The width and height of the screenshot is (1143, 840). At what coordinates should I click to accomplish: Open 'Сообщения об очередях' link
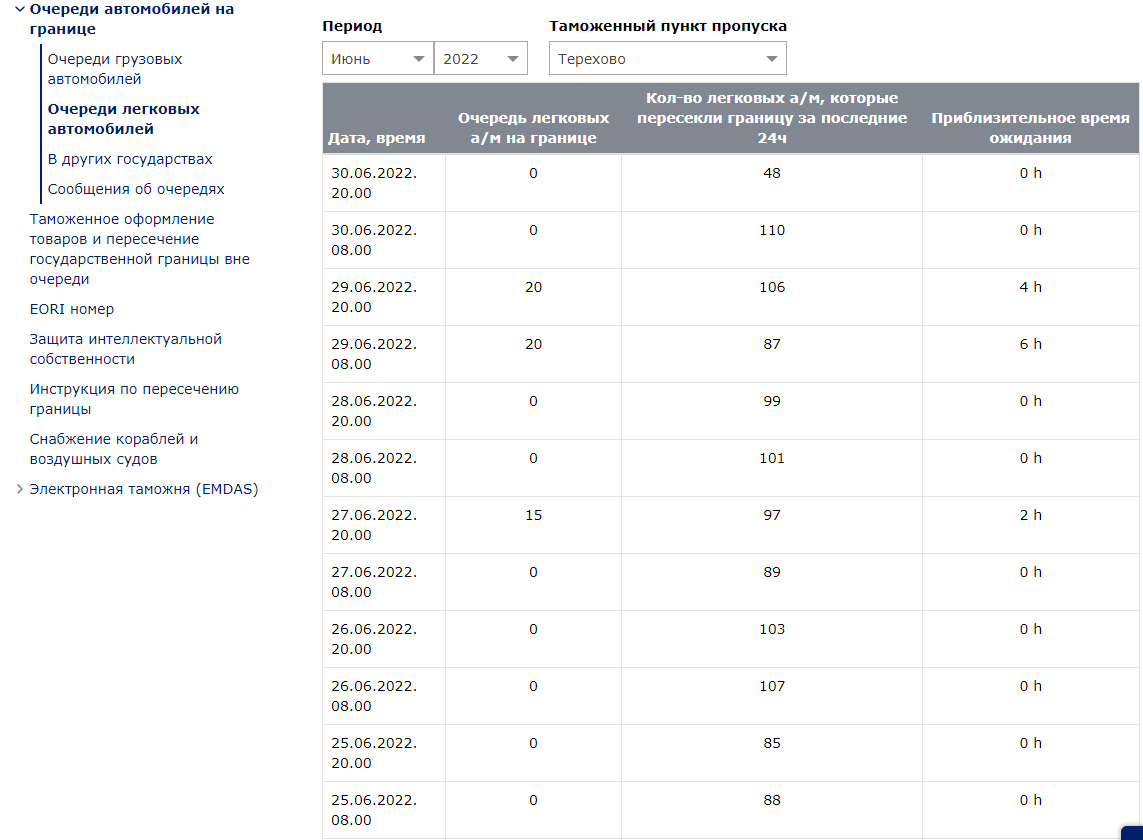[x=136, y=189]
